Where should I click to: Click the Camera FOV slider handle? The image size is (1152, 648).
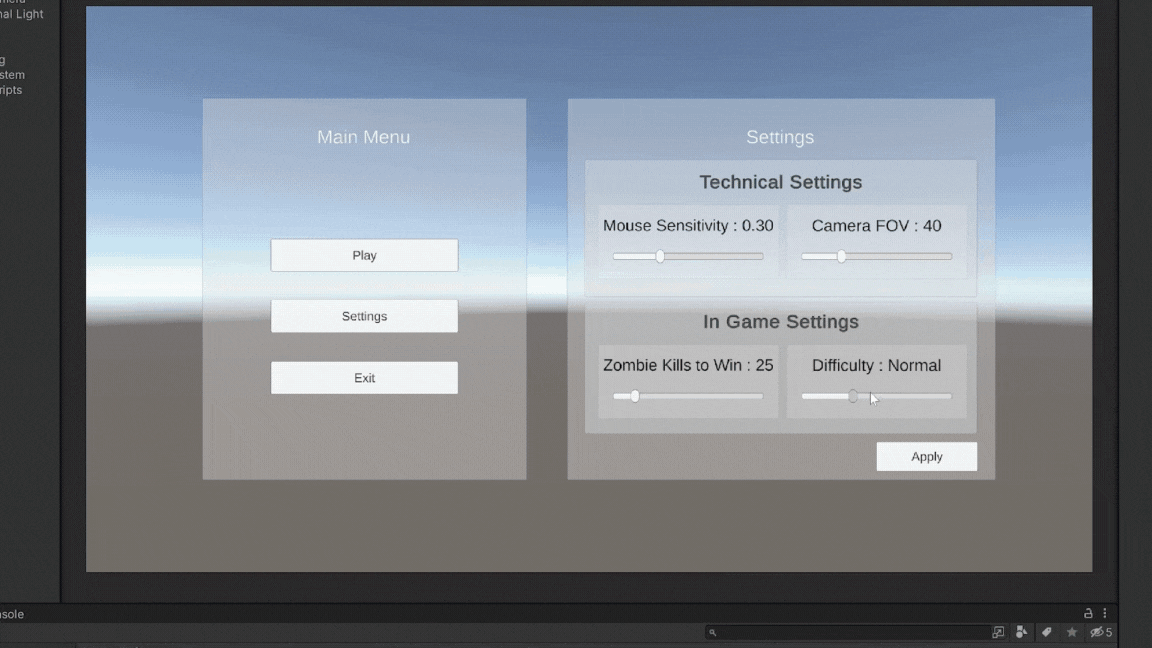click(x=841, y=257)
